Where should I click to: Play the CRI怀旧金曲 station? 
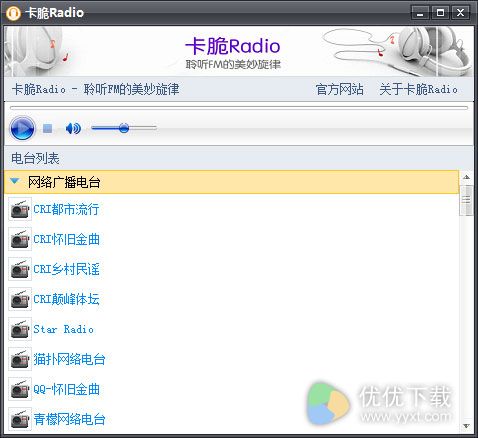coord(66,239)
